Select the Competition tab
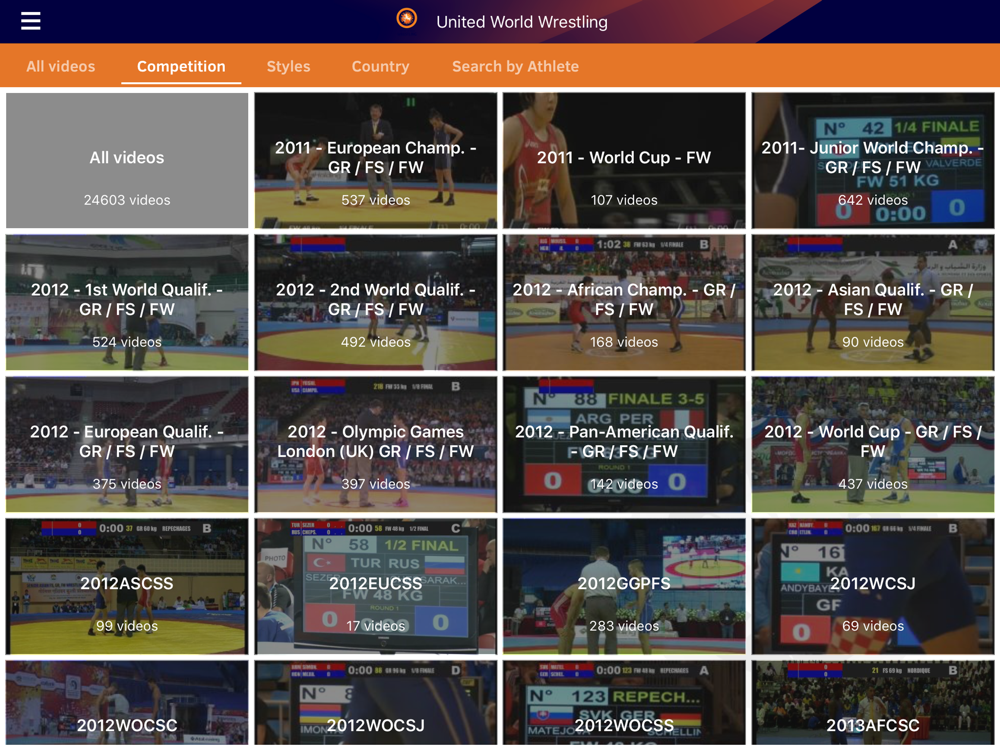 [181, 66]
